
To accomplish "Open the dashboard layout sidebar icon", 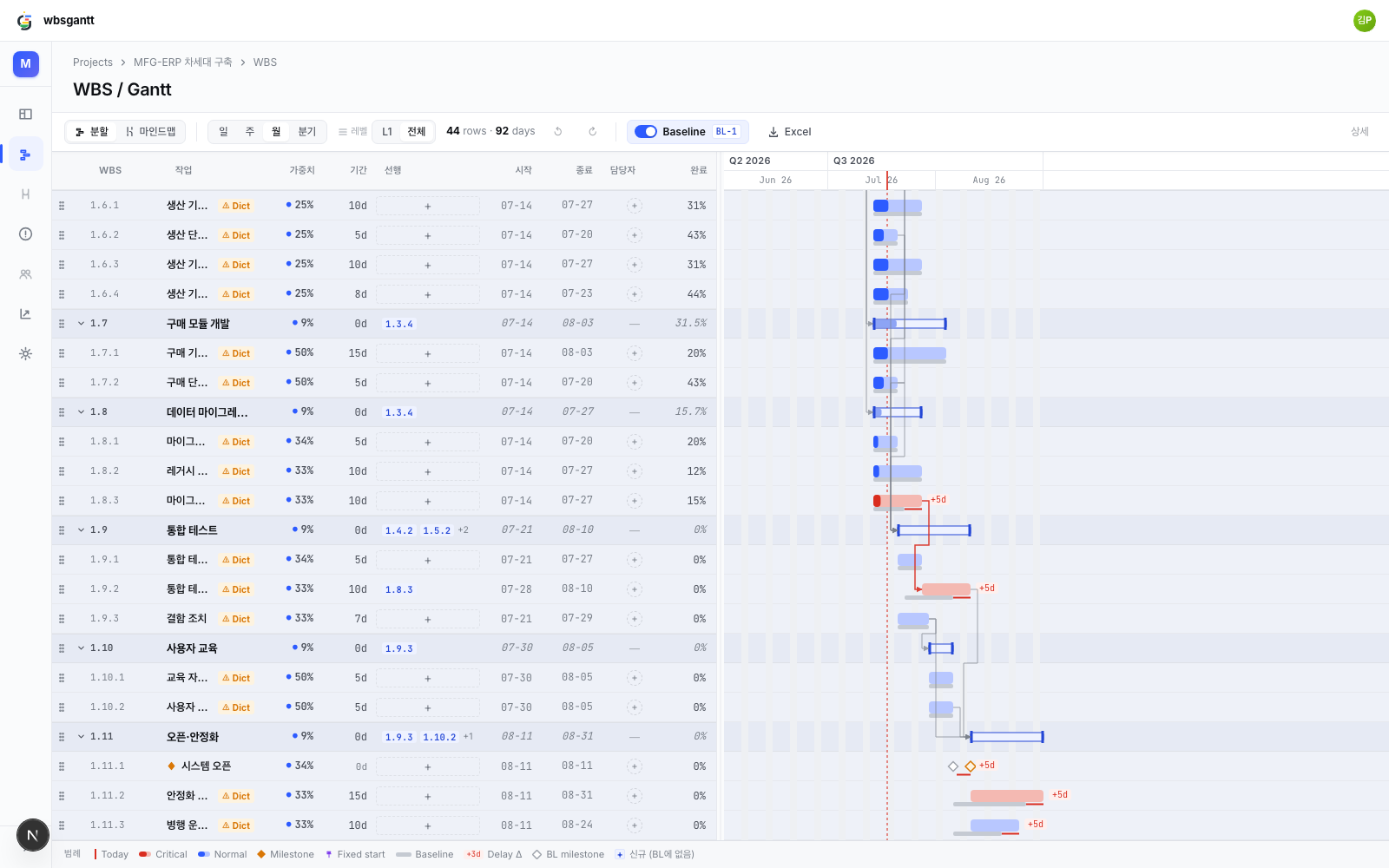I will point(25,114).
